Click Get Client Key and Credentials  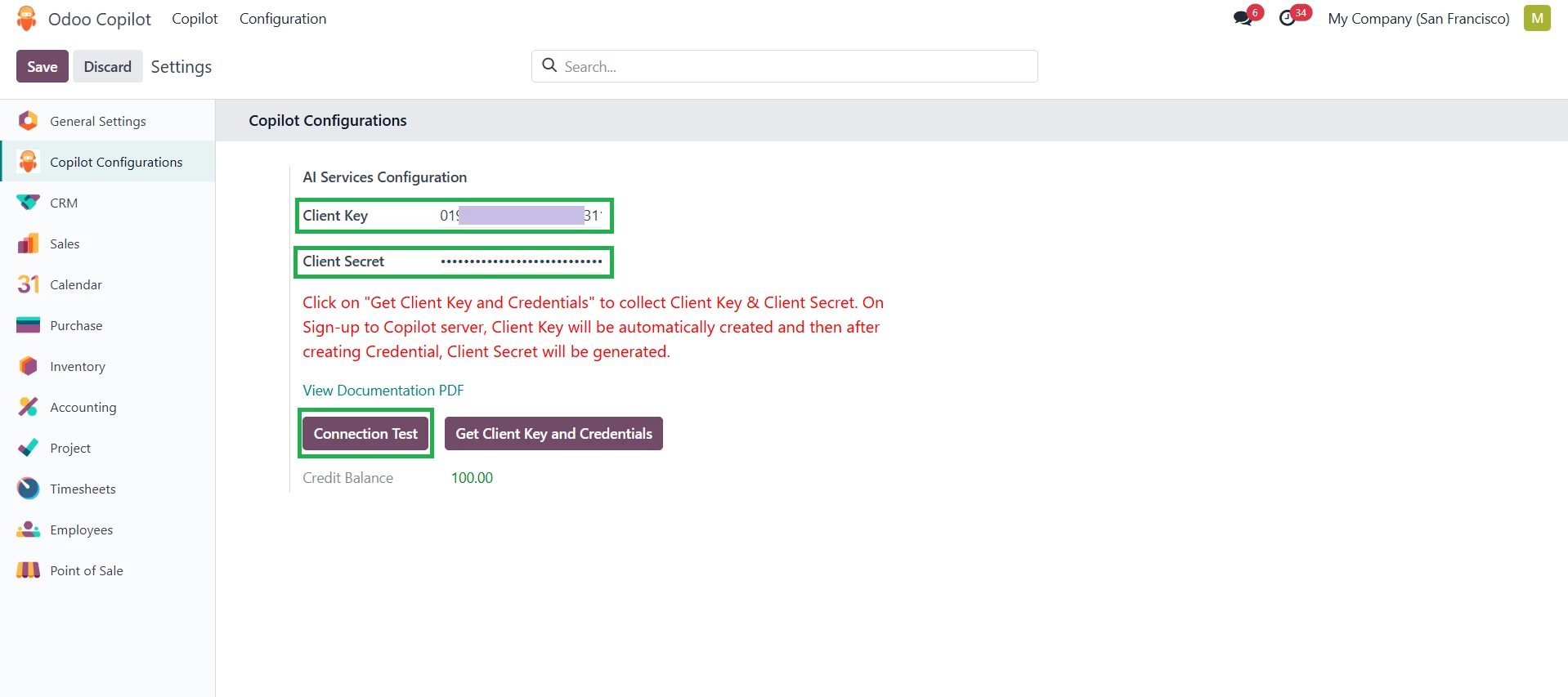click(x=553, y=434)
